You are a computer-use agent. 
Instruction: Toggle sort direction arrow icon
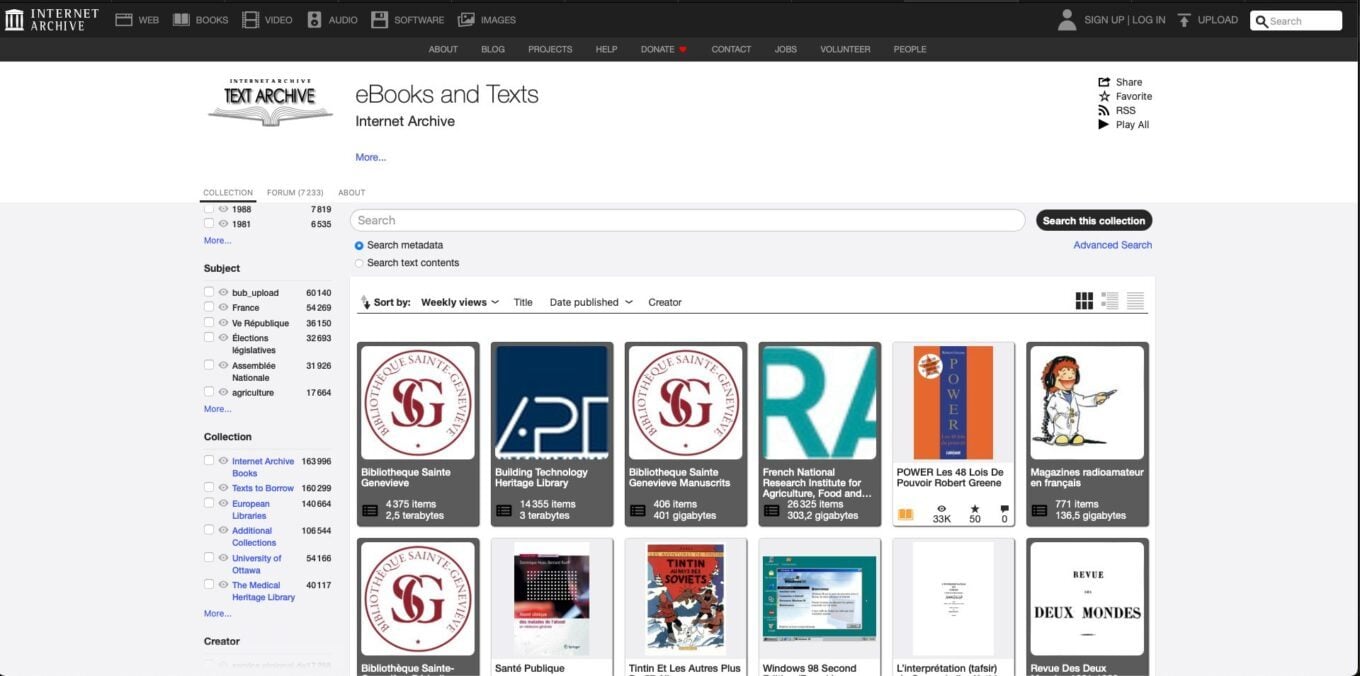point(365,302)
